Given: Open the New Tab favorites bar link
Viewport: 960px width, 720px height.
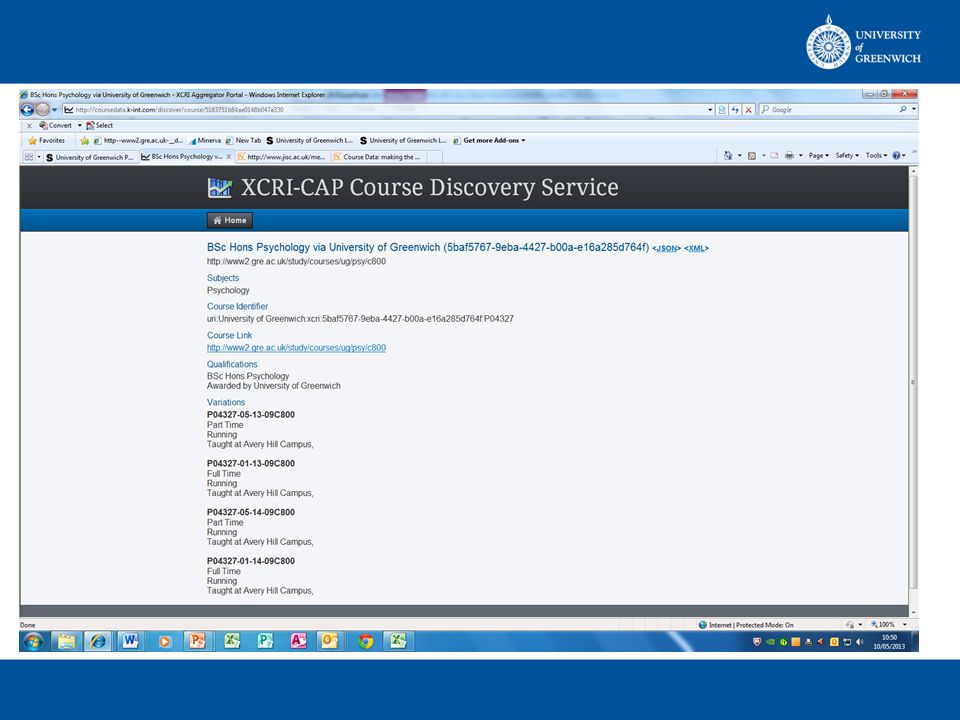Looking at the screenshot, I should point(243,141).
